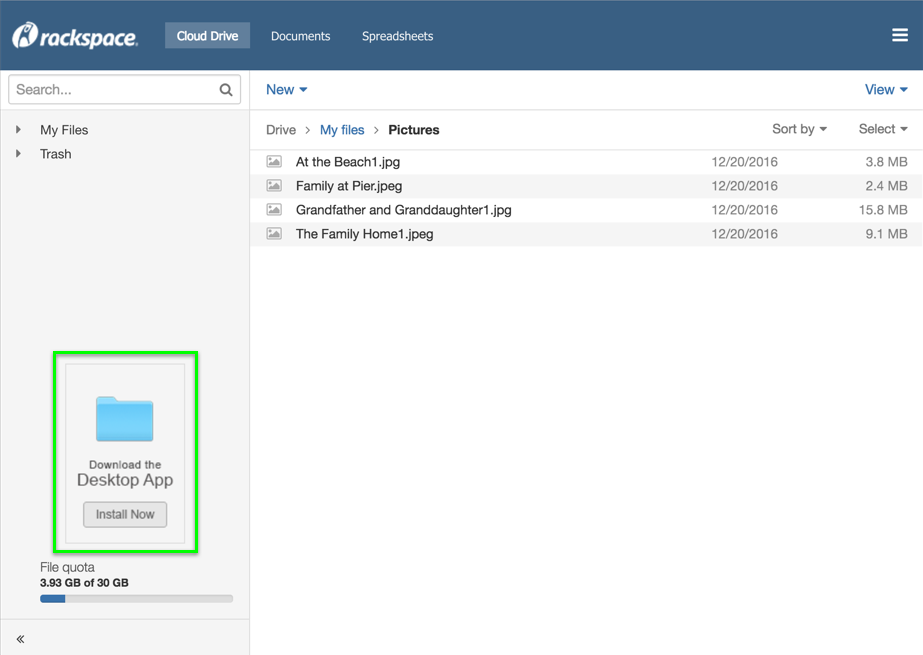Screen dimensions: 923x655
Task: Collapse the sidebar with double-chevron icon
Action: point(21,639)
